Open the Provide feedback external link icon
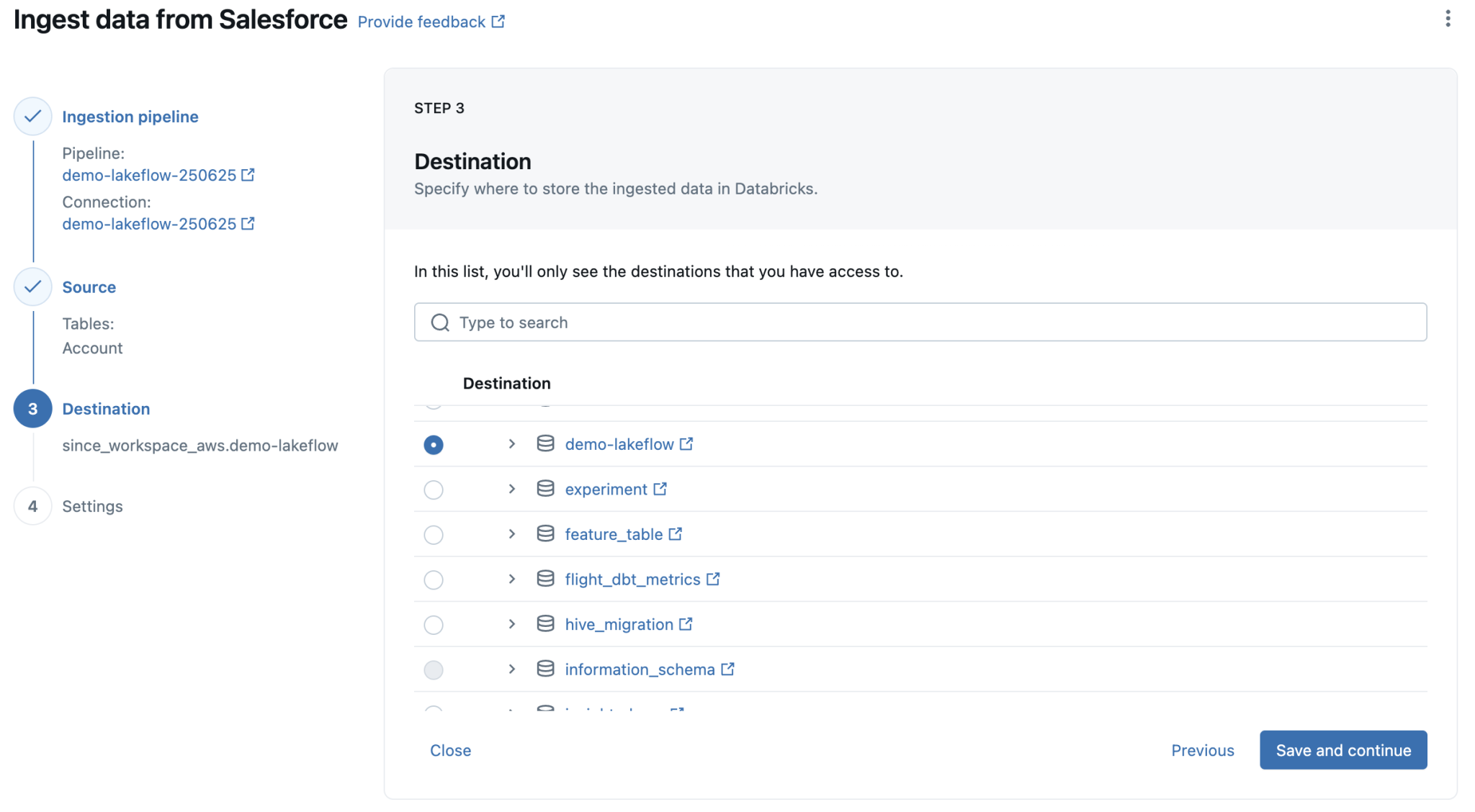The image size is (1475, 812). (498, 21)
